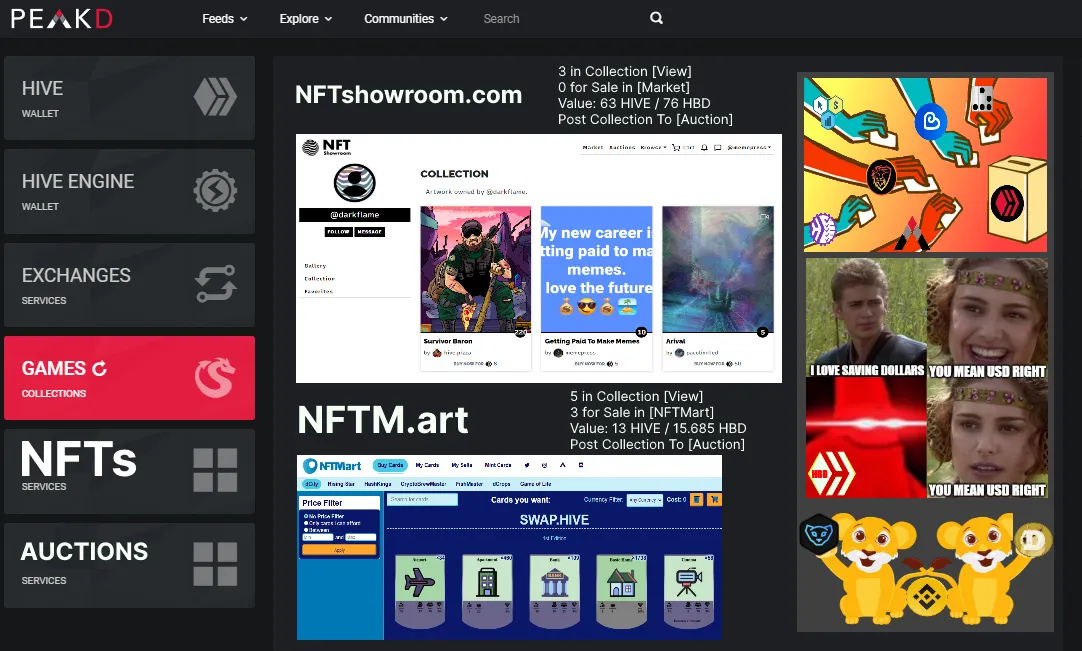The height and width of the screenshot is (651, 1082).
Task: Click the NFTMart logo
Action: tap(332, 466)
